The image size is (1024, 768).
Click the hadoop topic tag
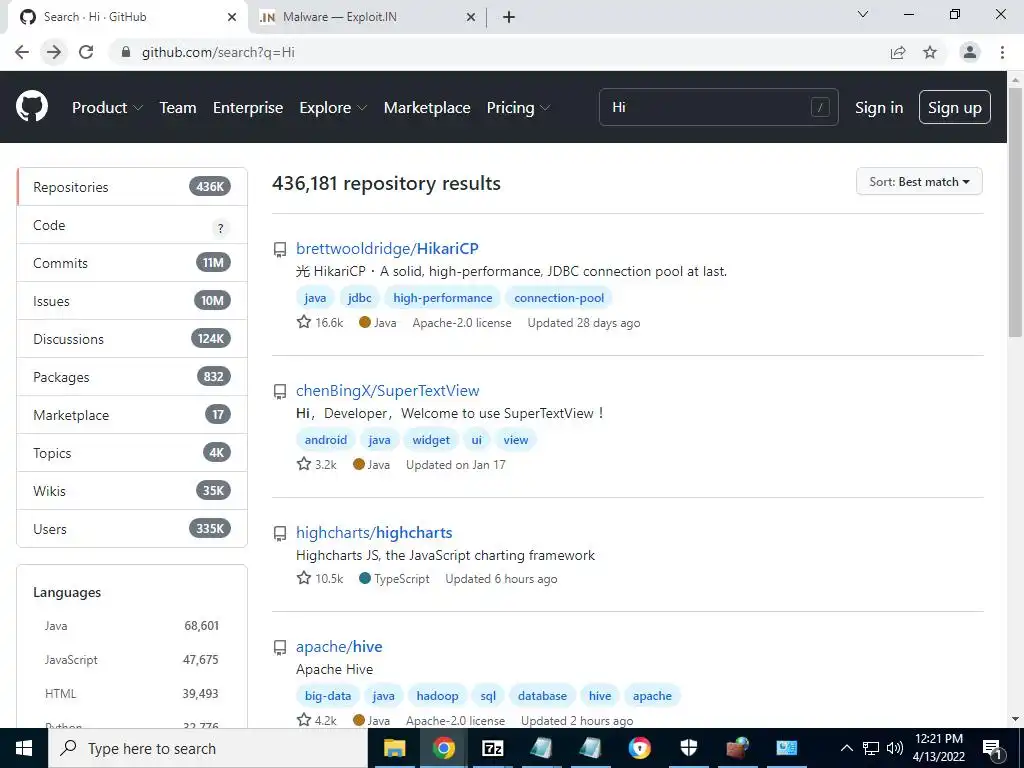438,696
